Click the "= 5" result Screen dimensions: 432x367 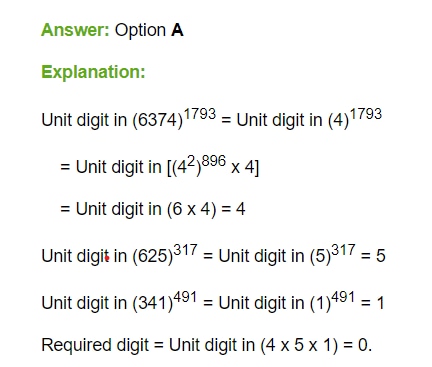(x=373, y=256)
